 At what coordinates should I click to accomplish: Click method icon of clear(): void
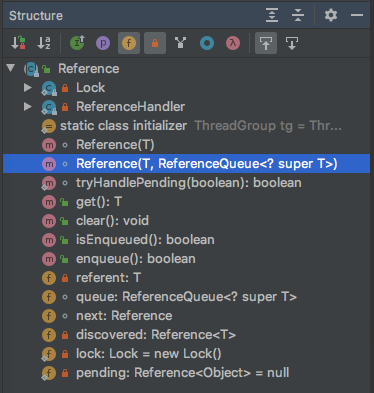pos(49,221)
